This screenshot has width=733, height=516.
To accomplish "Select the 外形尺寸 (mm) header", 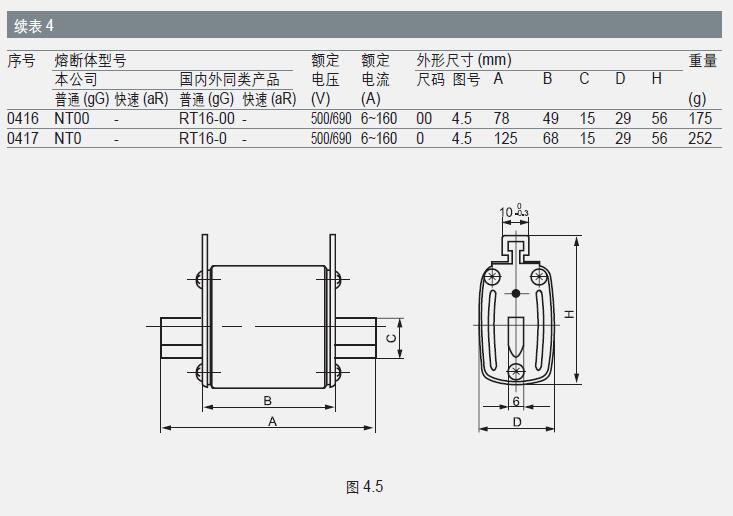I will 463,61.
